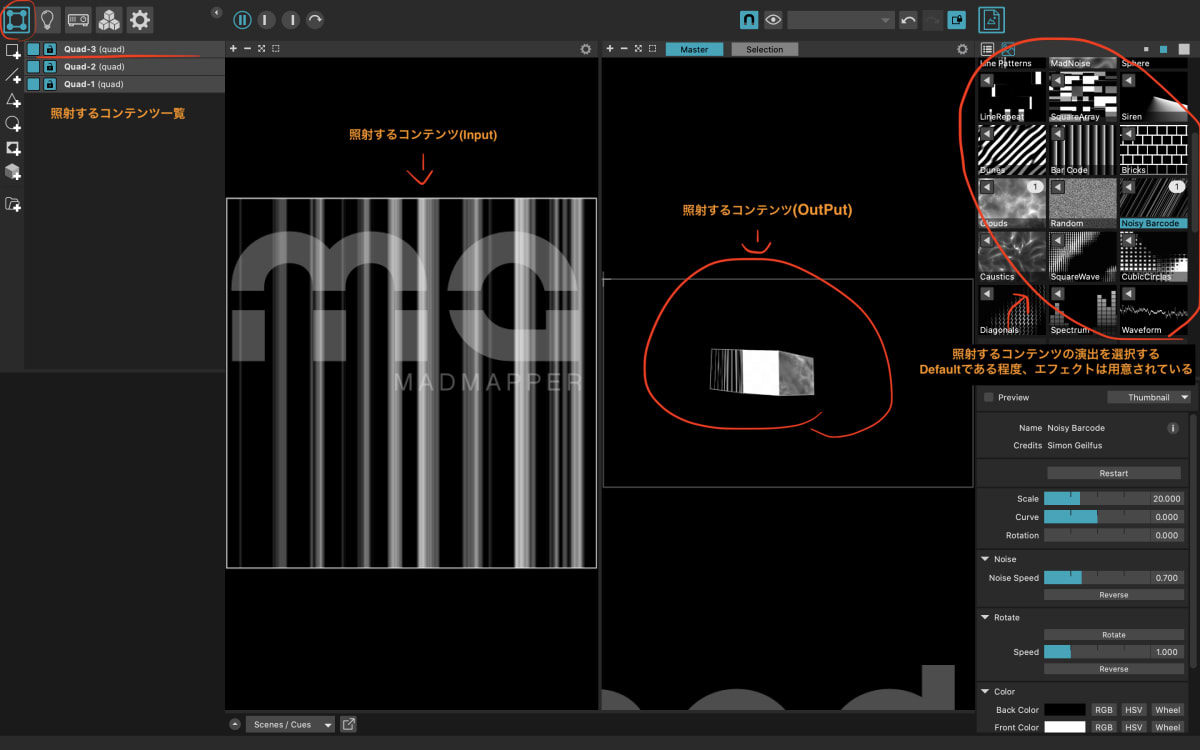Toggle the lock on Quad-2
1200x750 pixels.
click(x=50, y=67)
